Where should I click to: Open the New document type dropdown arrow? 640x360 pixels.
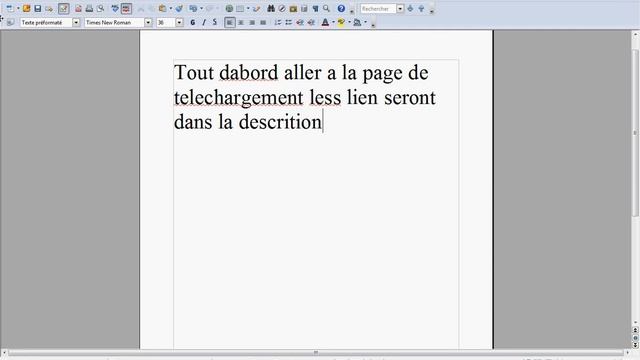(x=18, y=8)
